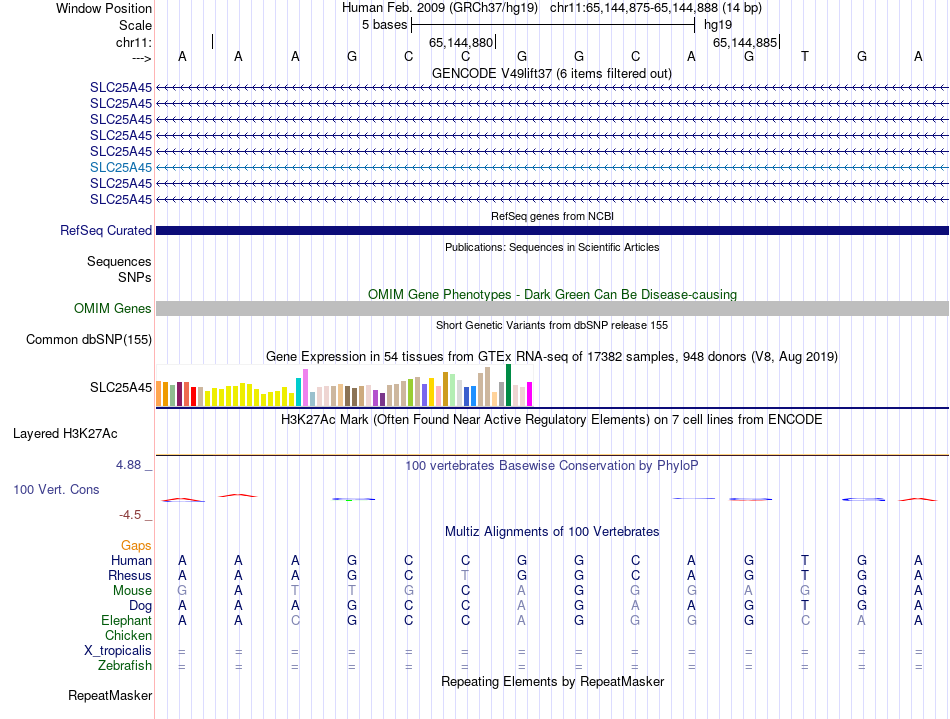The image size is (950, 719).
Task: Open the 100 Vert. Cons track label
Action: [x=56, y=489]
